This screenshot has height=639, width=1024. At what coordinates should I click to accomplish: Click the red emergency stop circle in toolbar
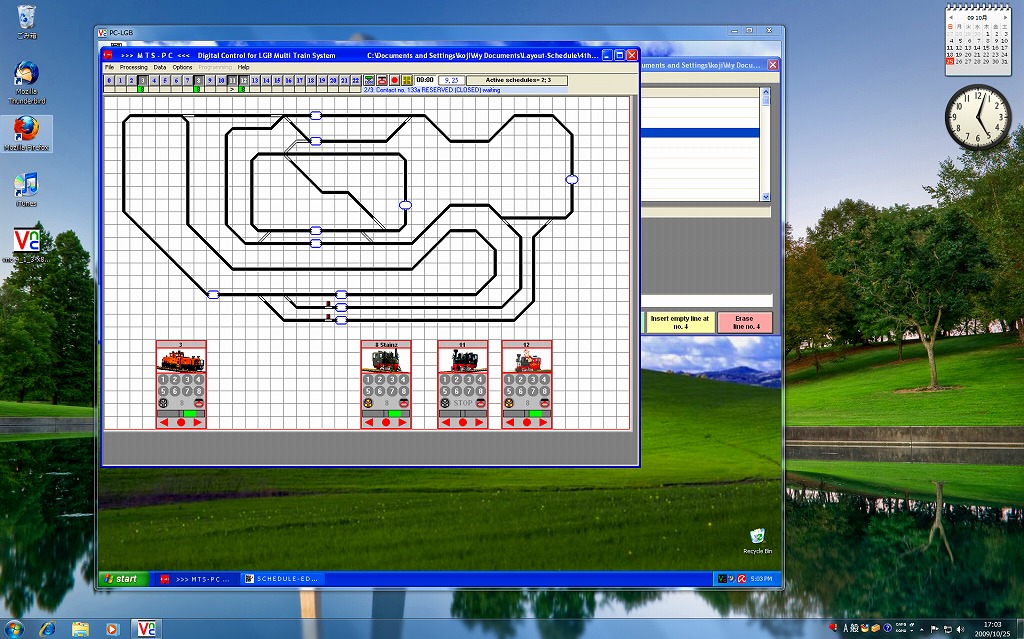click(394, 80)
